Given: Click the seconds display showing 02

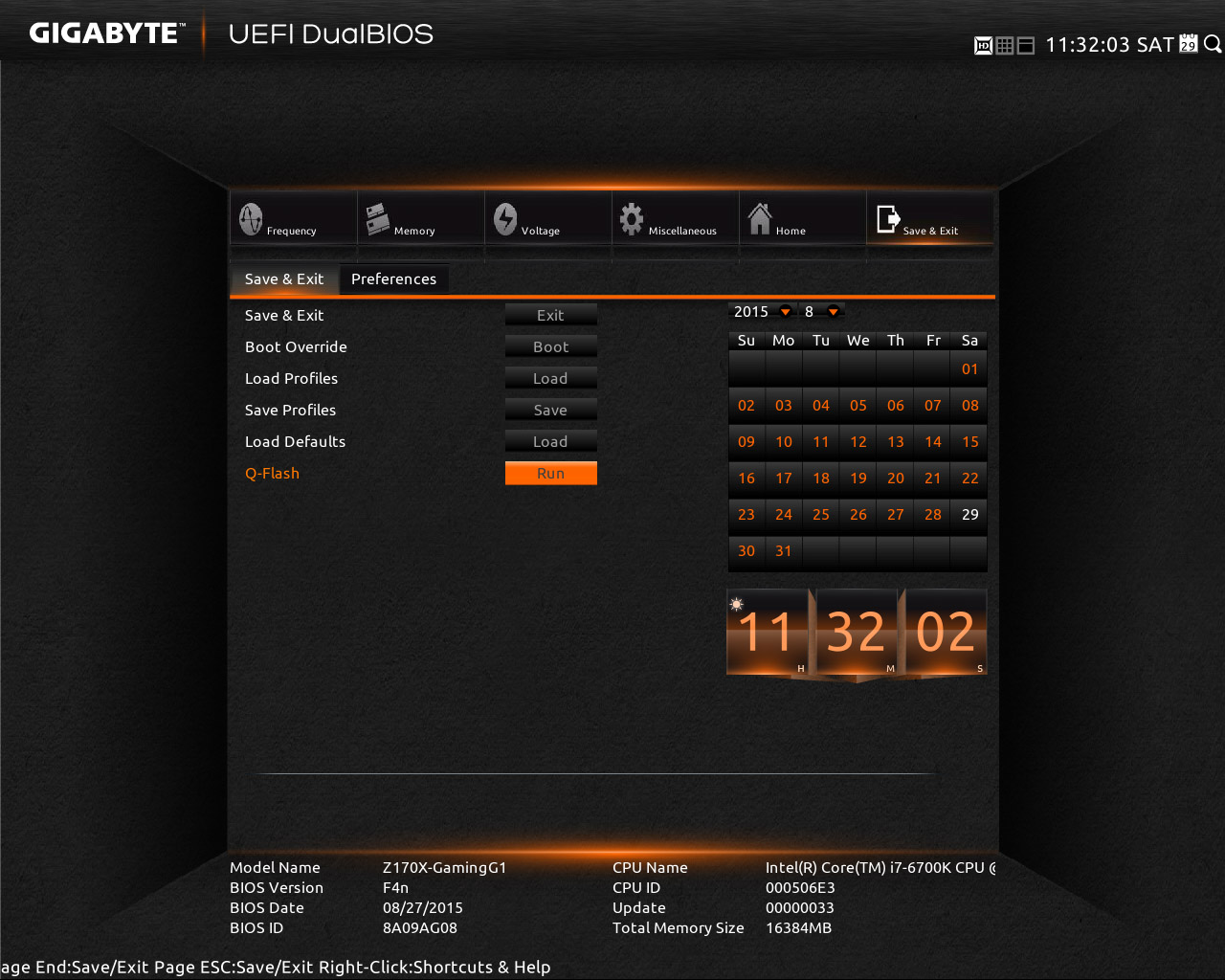Looking at the screenshot, I should [x=946, y=632].
